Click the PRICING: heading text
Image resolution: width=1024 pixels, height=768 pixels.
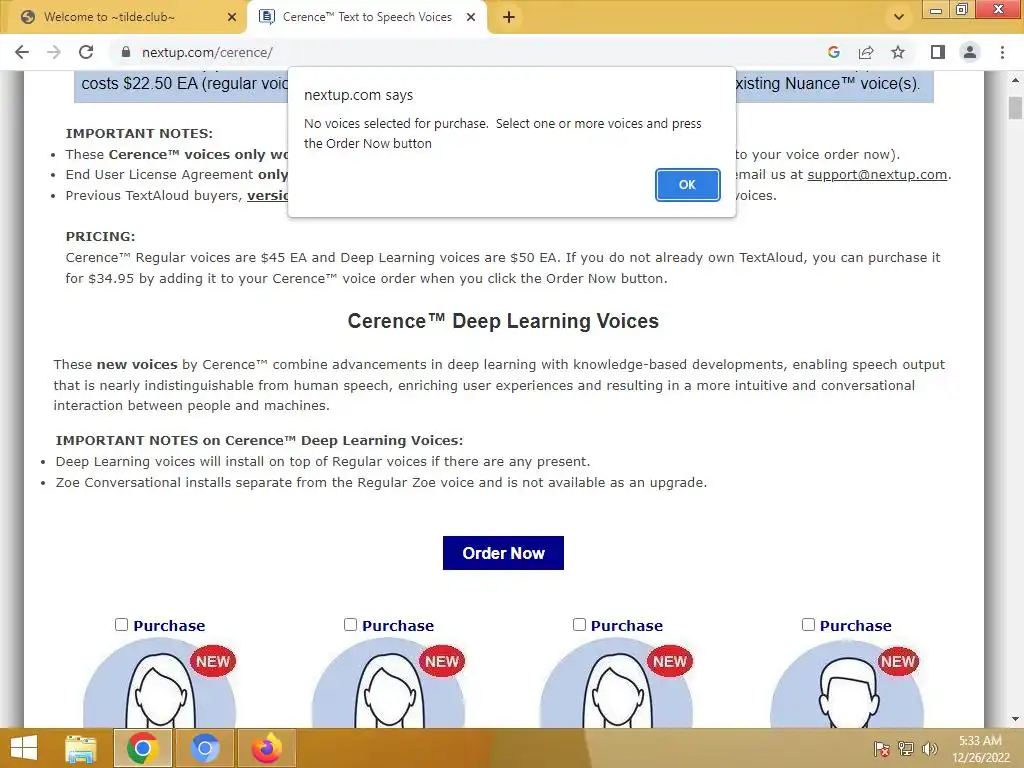pos(101,236)
